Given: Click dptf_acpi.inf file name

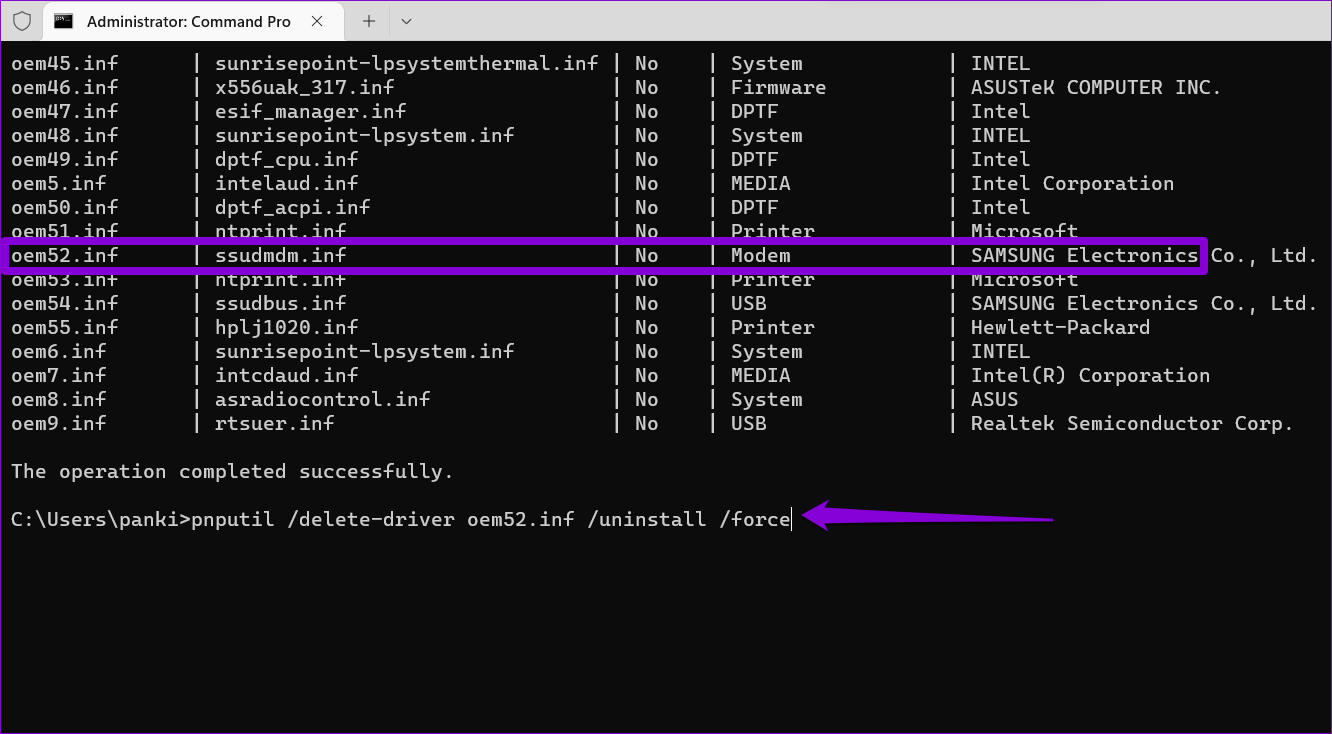Looking at the screenshot, I should pyautogui.click(x=293, y=208).
